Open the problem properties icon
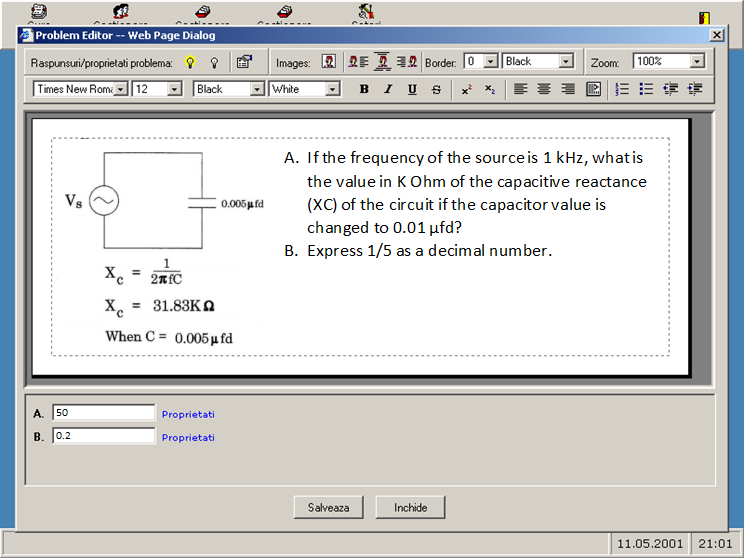This screenshot has width=744, height=558. pos(243,62)
